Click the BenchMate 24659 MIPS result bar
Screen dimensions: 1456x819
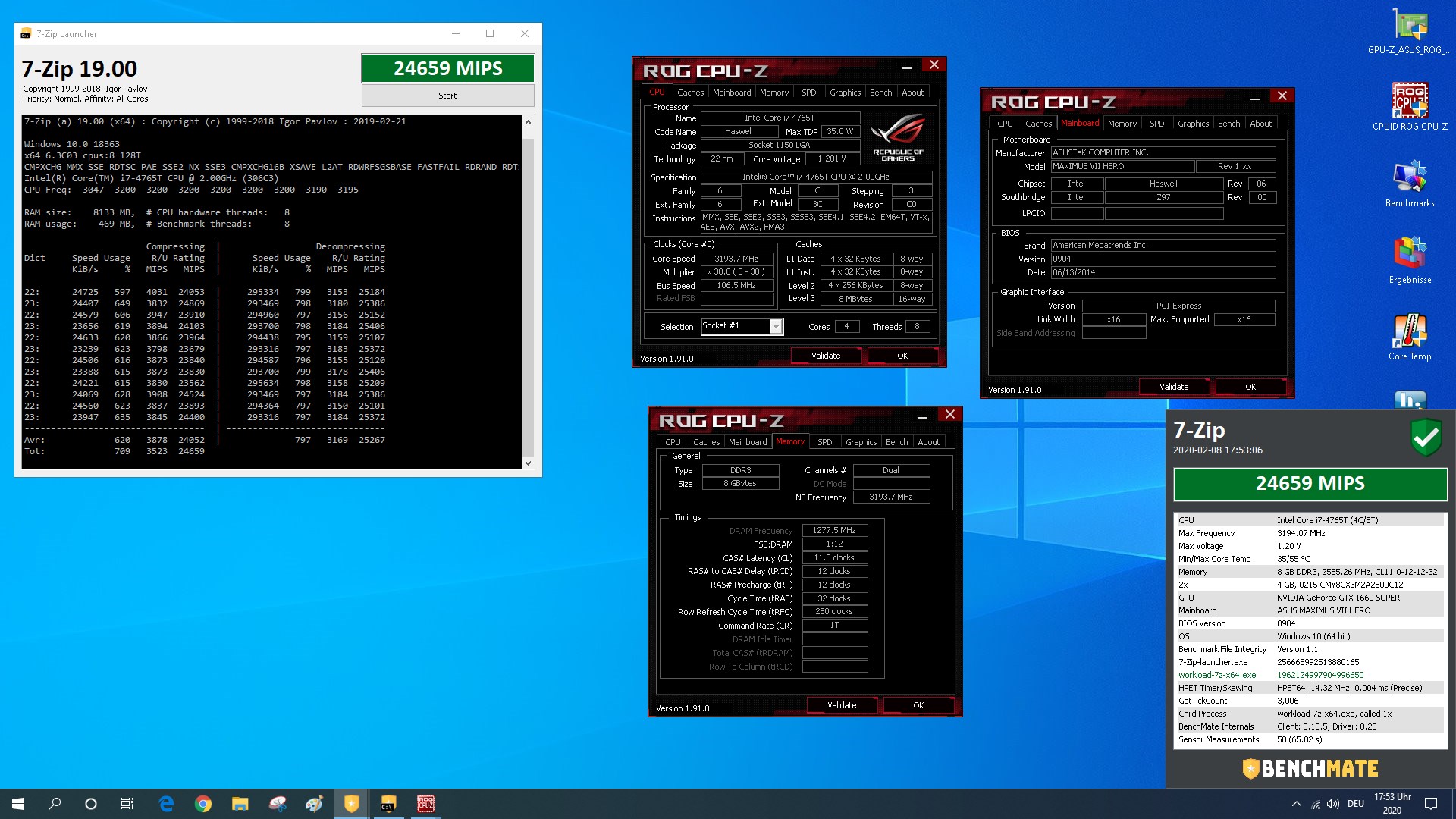pos(1310,484)
